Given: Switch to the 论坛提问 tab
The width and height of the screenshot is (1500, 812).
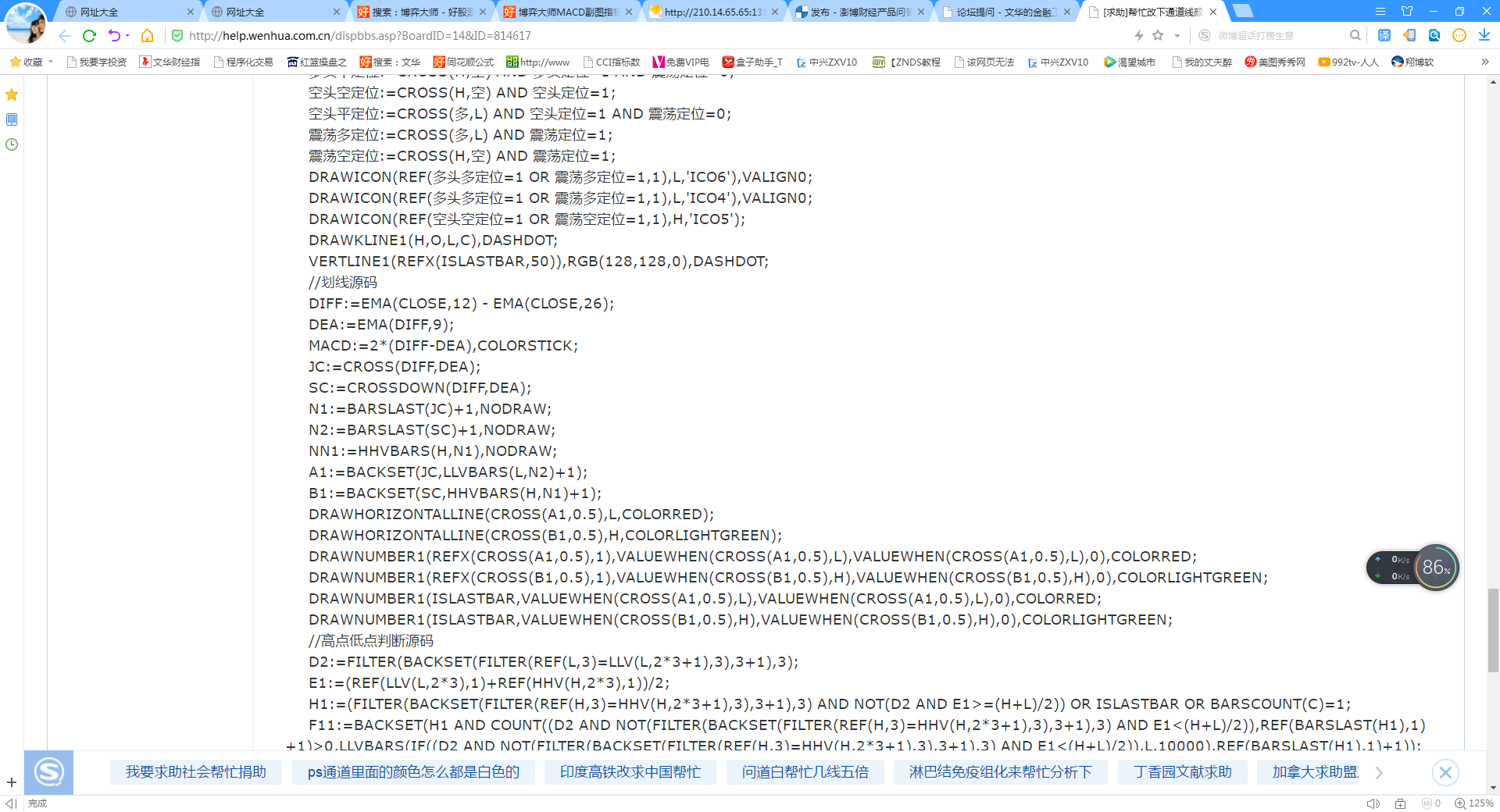Looking at the screenshot, I should [x=1005, y=12].
